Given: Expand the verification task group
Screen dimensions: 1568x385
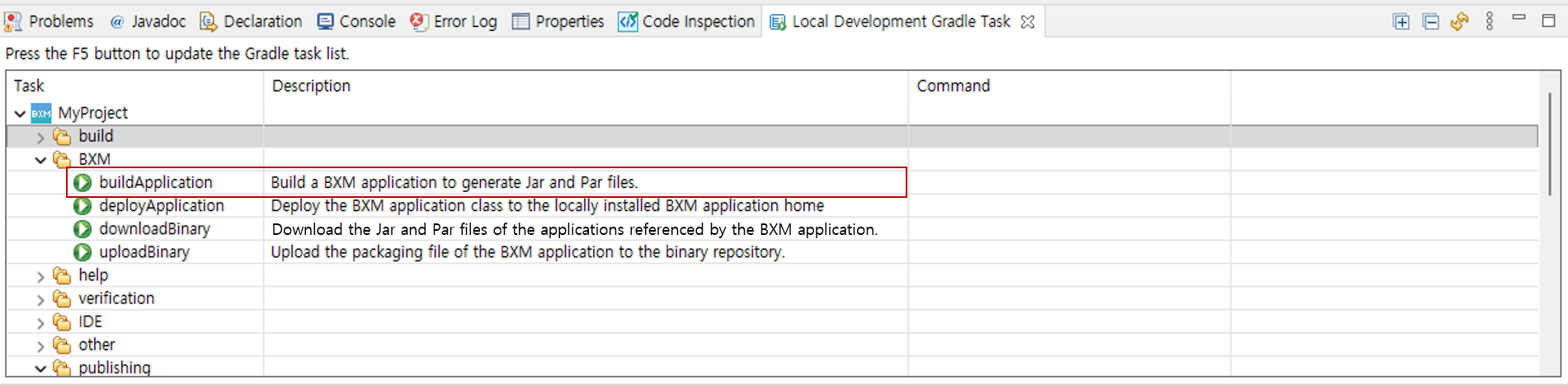Looking at the screenshot, I should 40,299.
